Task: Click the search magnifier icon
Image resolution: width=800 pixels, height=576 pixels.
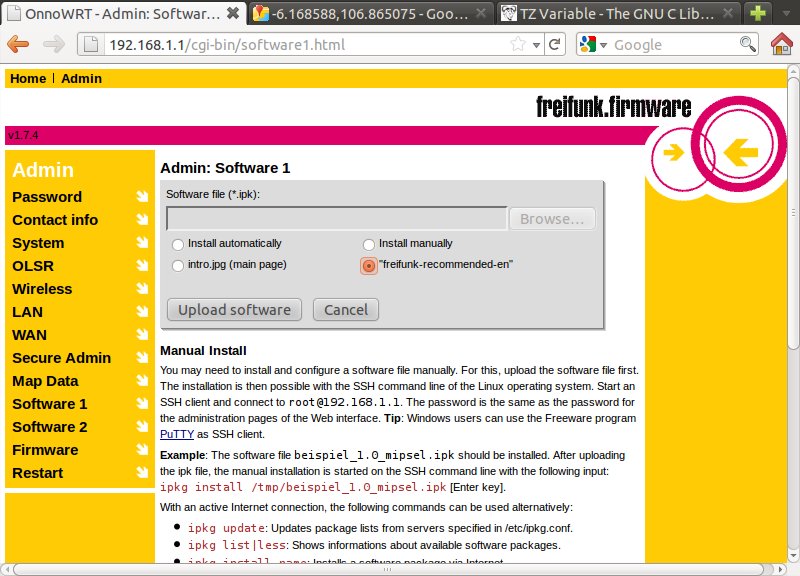Action: point(747,44)
